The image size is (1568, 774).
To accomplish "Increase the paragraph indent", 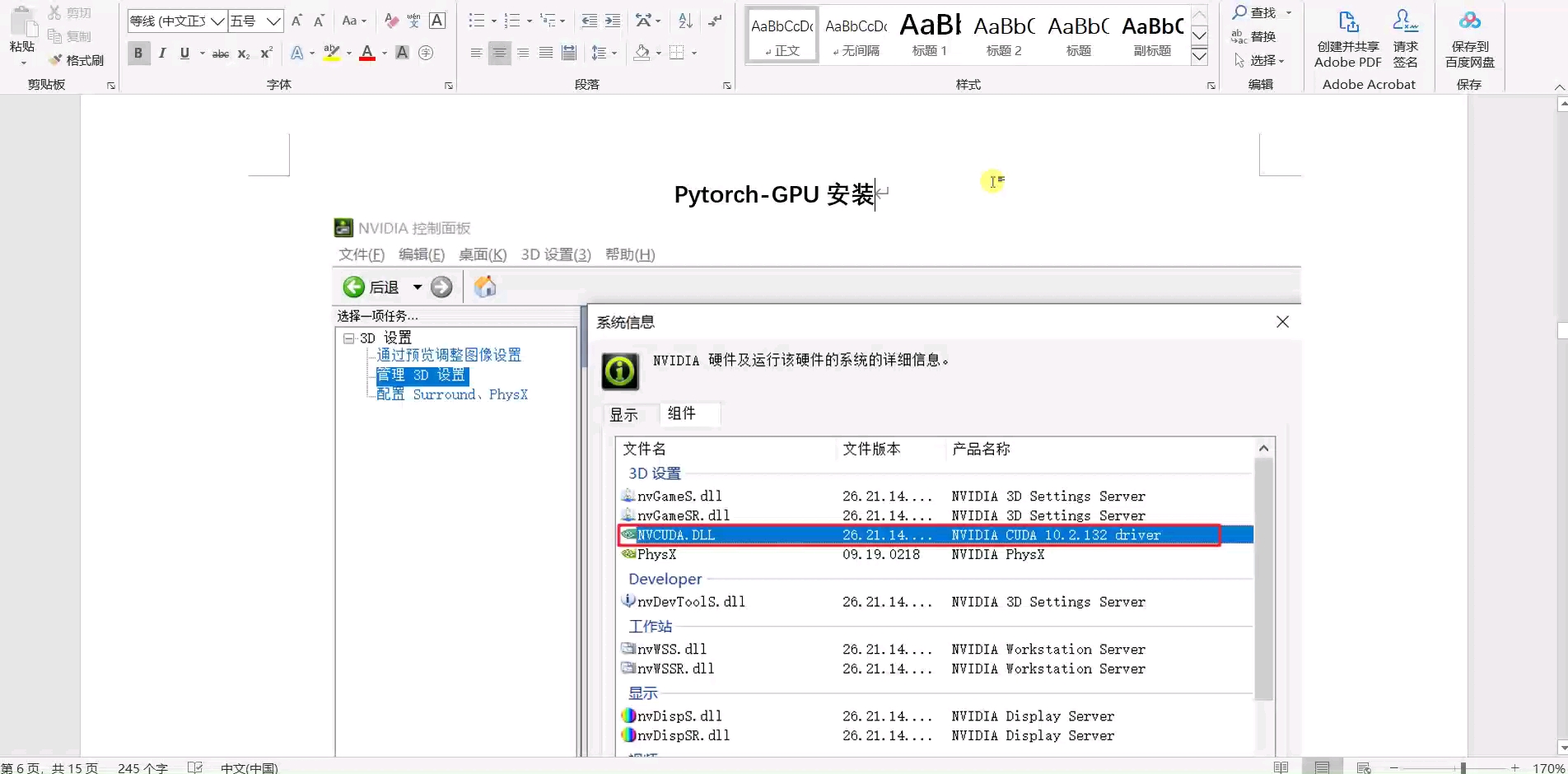I will [613, 21].
